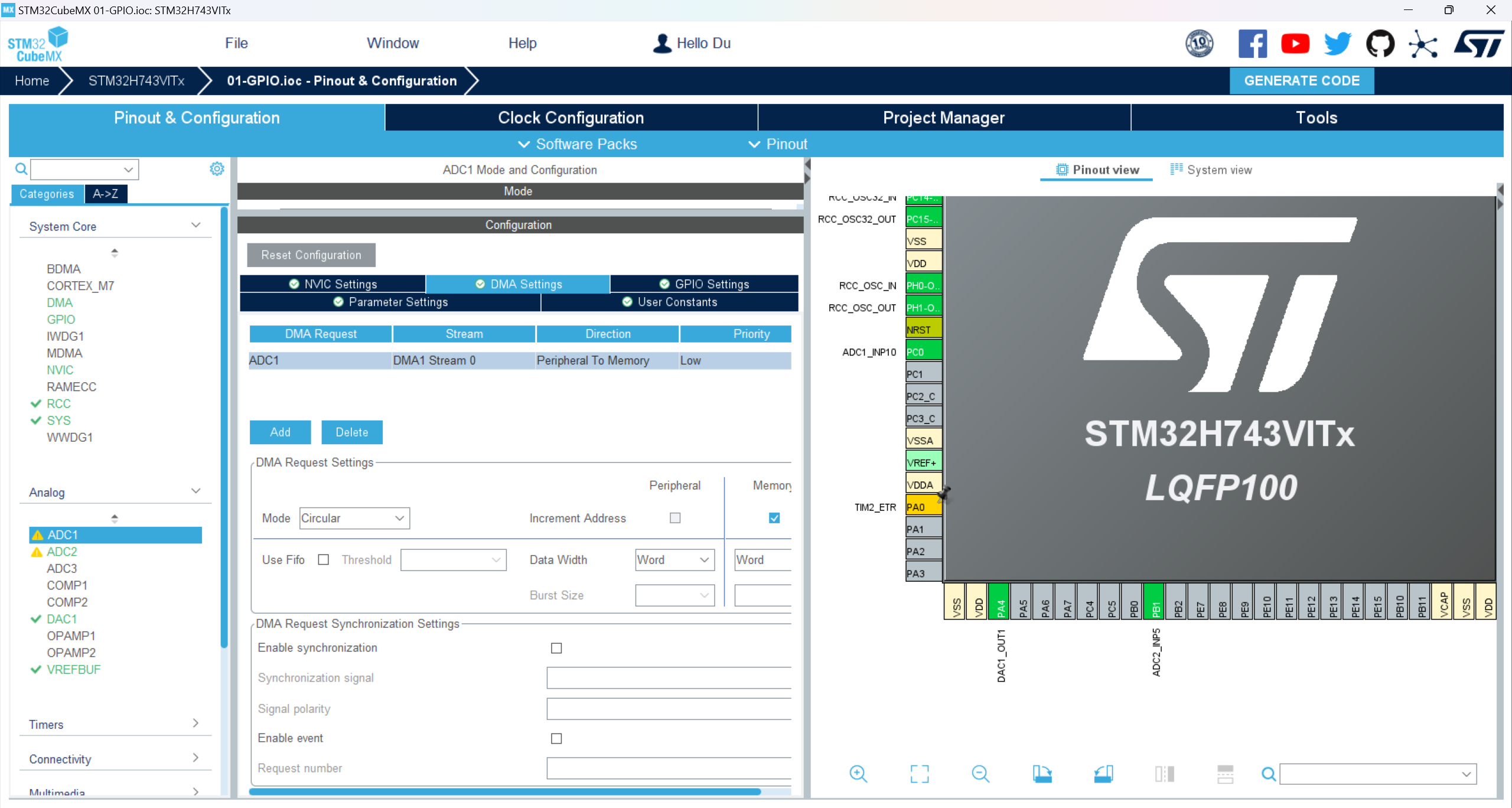Screen dimensions: 1512x808
Task: Open the DMA Mode Circular dropdown
Action: click(x=354, y=518)
